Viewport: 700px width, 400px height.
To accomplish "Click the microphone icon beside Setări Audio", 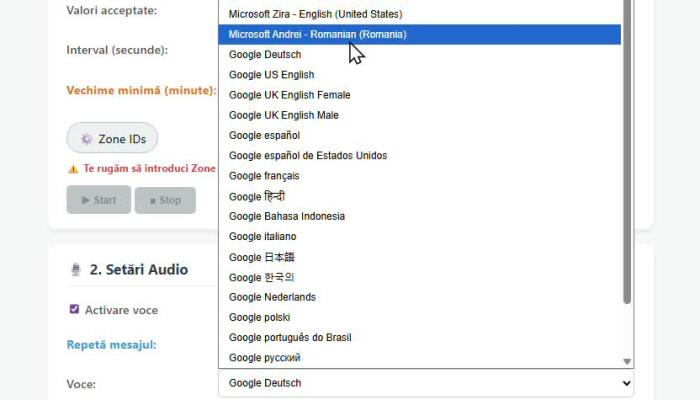I will click(x=75, y=269).
